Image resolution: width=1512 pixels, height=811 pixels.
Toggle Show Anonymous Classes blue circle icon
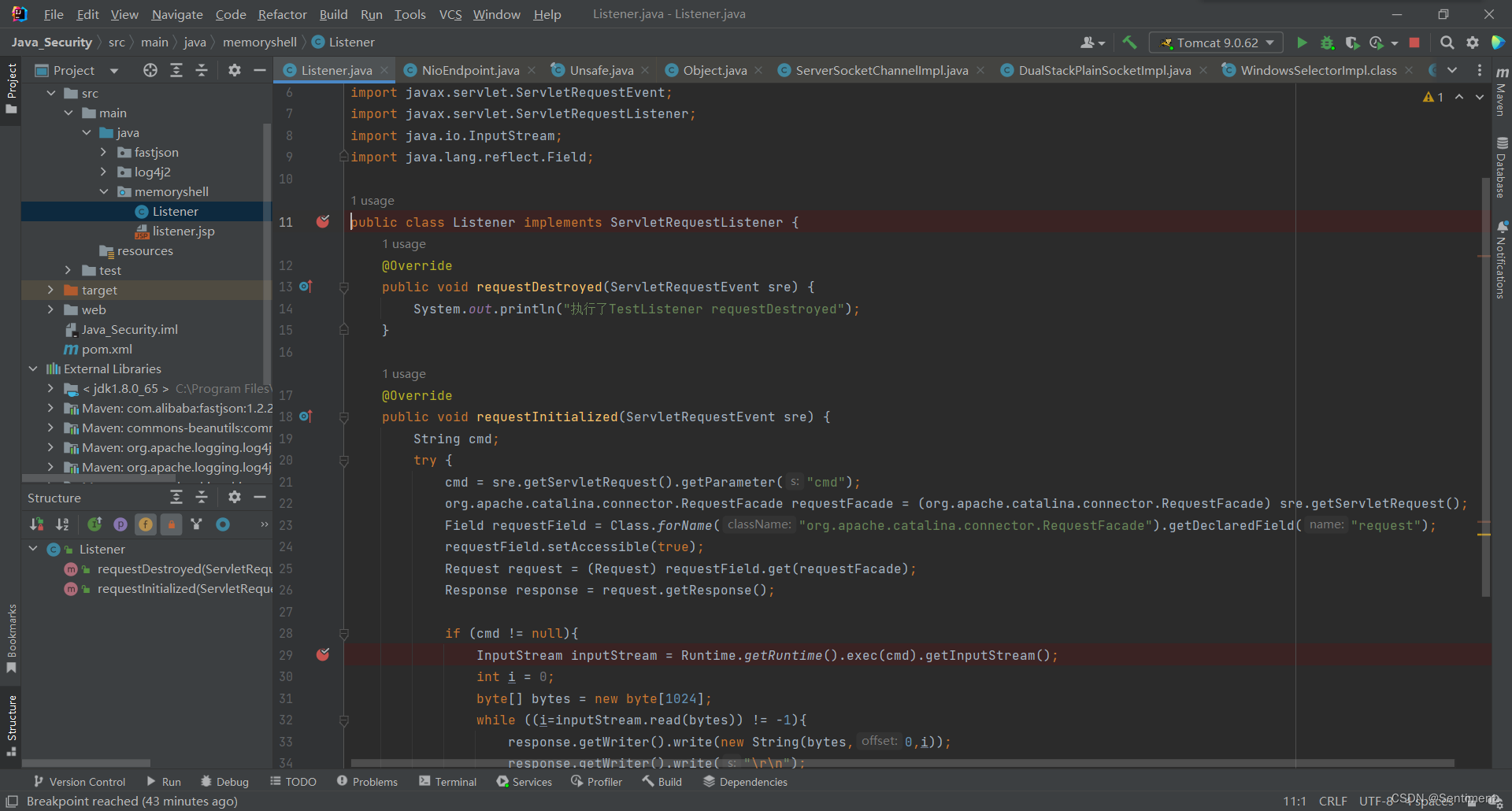(x=223, y=524)
